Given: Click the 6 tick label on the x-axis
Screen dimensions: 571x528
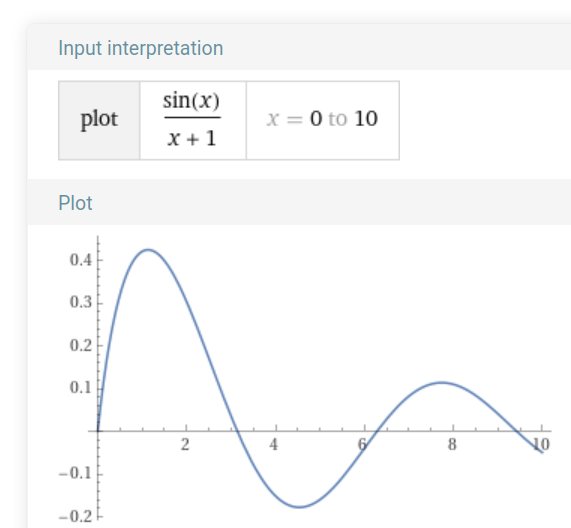Looking at the screenshot, I should pos(362,445).
